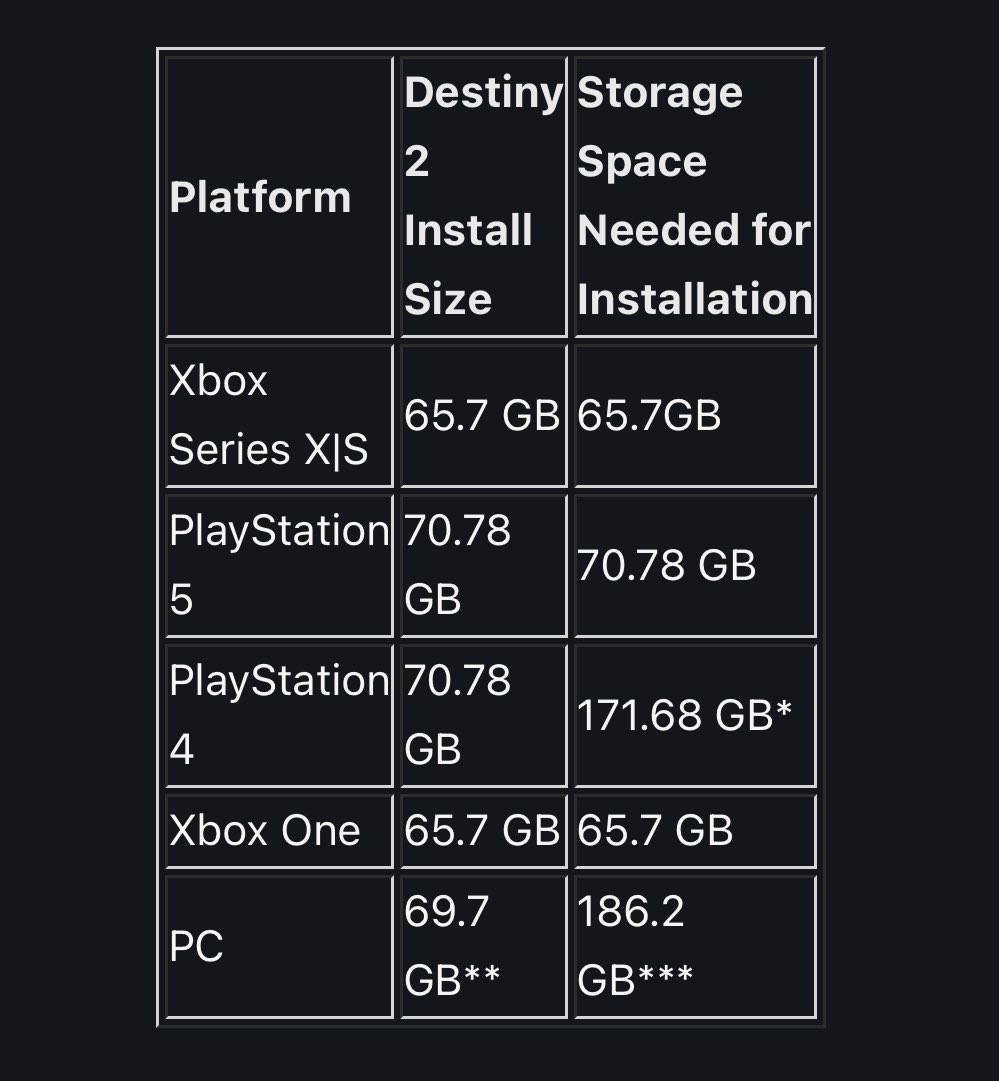Click Xbox One storage space needed value

(656, 831)
